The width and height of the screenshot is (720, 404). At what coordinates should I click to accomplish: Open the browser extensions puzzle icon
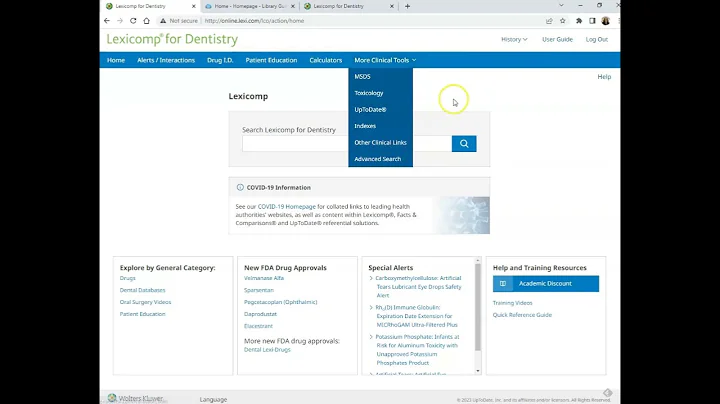coord(579,21)
